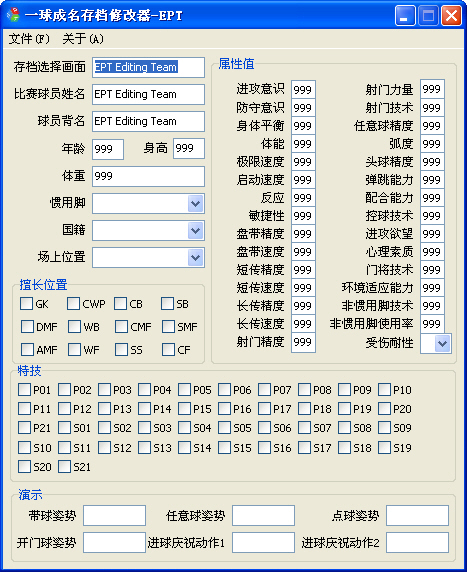This screenshot has width=467, height=572.
Task: Enable the P18 skill checkbox
Action: (x=304, y=409)
